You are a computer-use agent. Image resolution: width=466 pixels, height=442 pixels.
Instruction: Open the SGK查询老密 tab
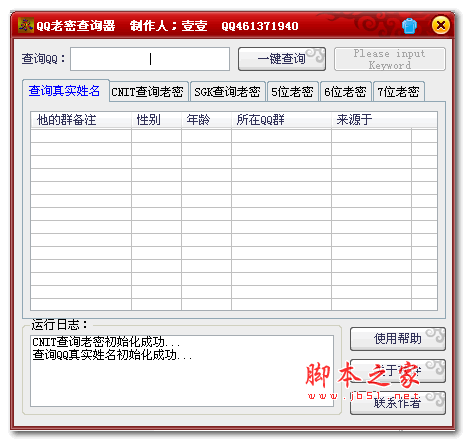228,91
